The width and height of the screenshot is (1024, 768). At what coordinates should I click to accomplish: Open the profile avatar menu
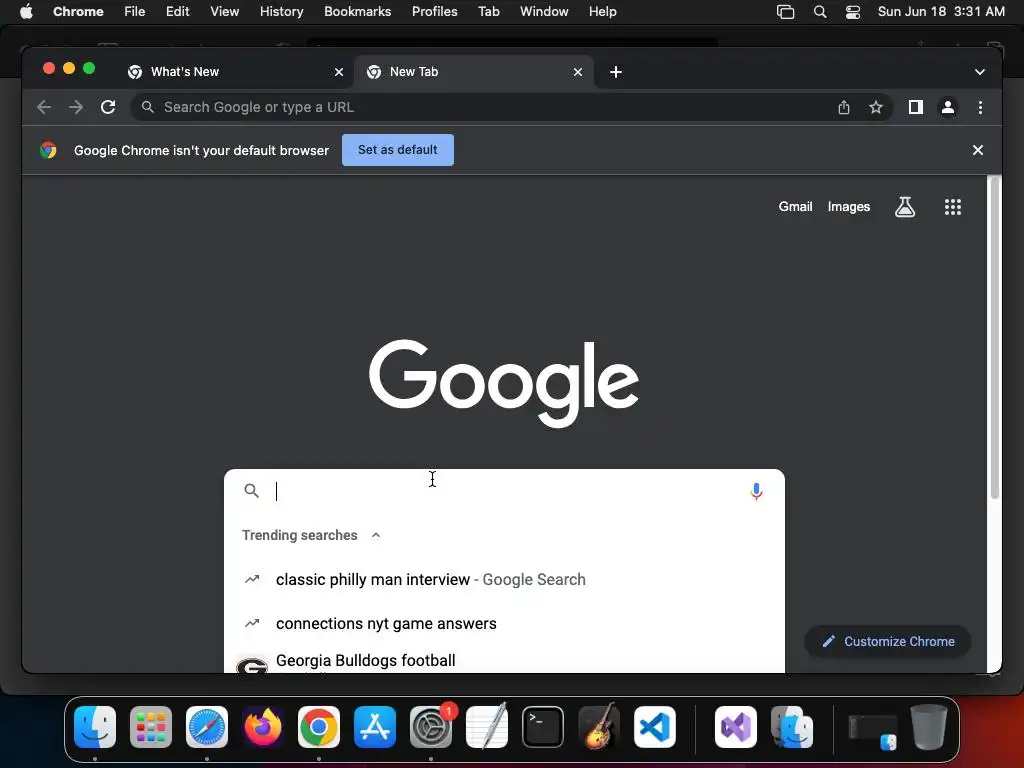click(x=948, y=107)
